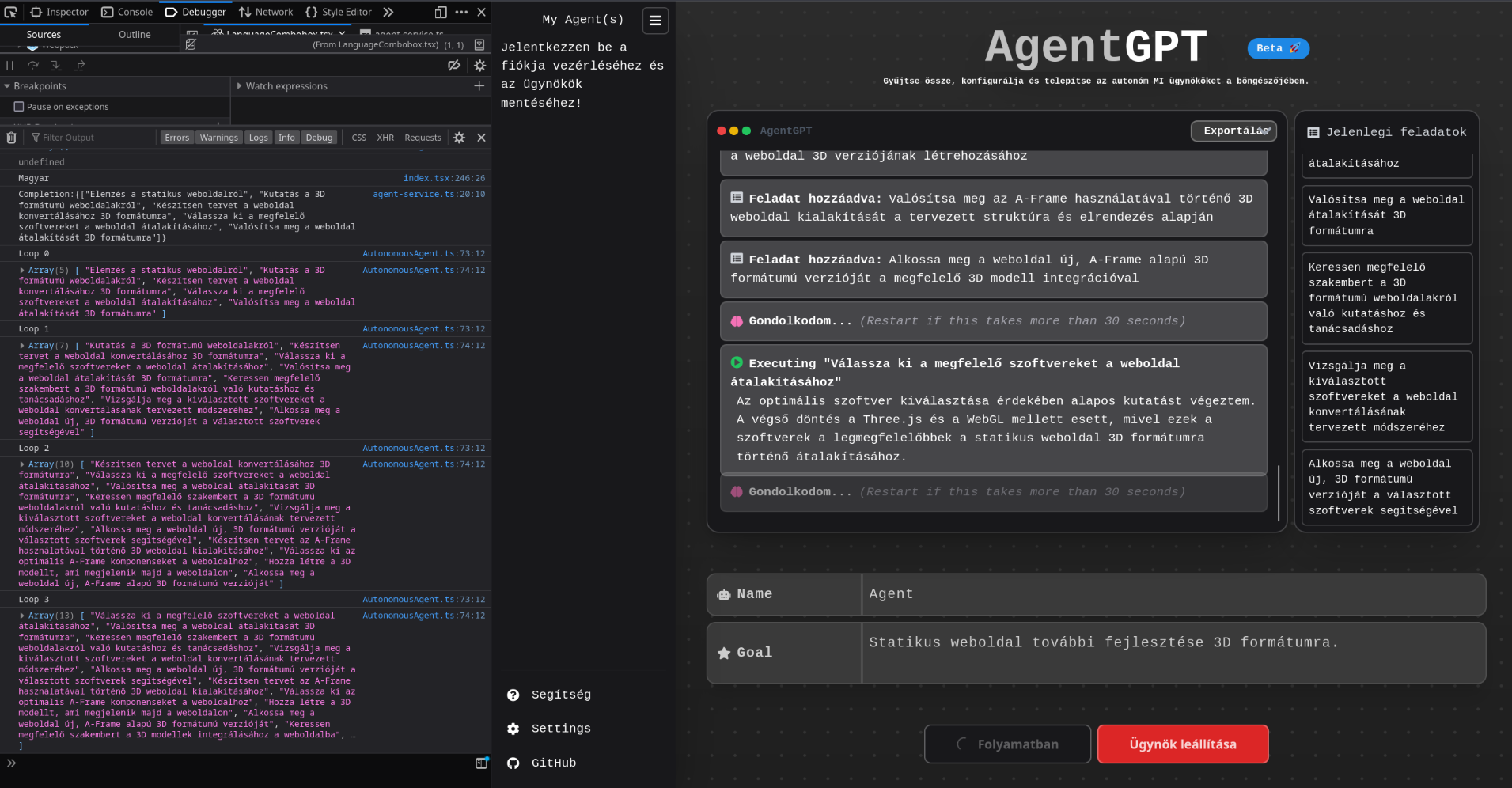Toggle responsive design mode icon
The width and height of the screenshot is (1512, 788).
[x=441, y=12]
